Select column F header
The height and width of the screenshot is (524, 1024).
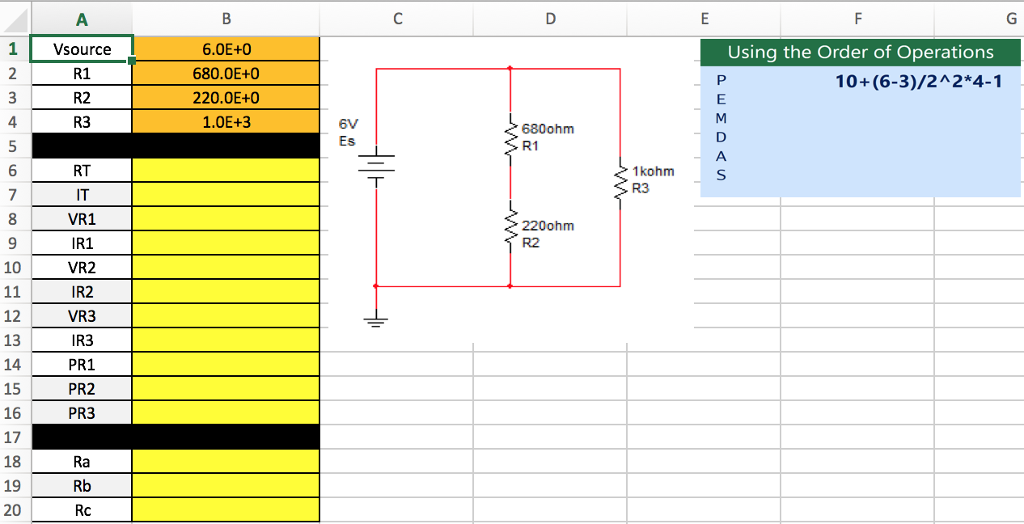(857, 18)
